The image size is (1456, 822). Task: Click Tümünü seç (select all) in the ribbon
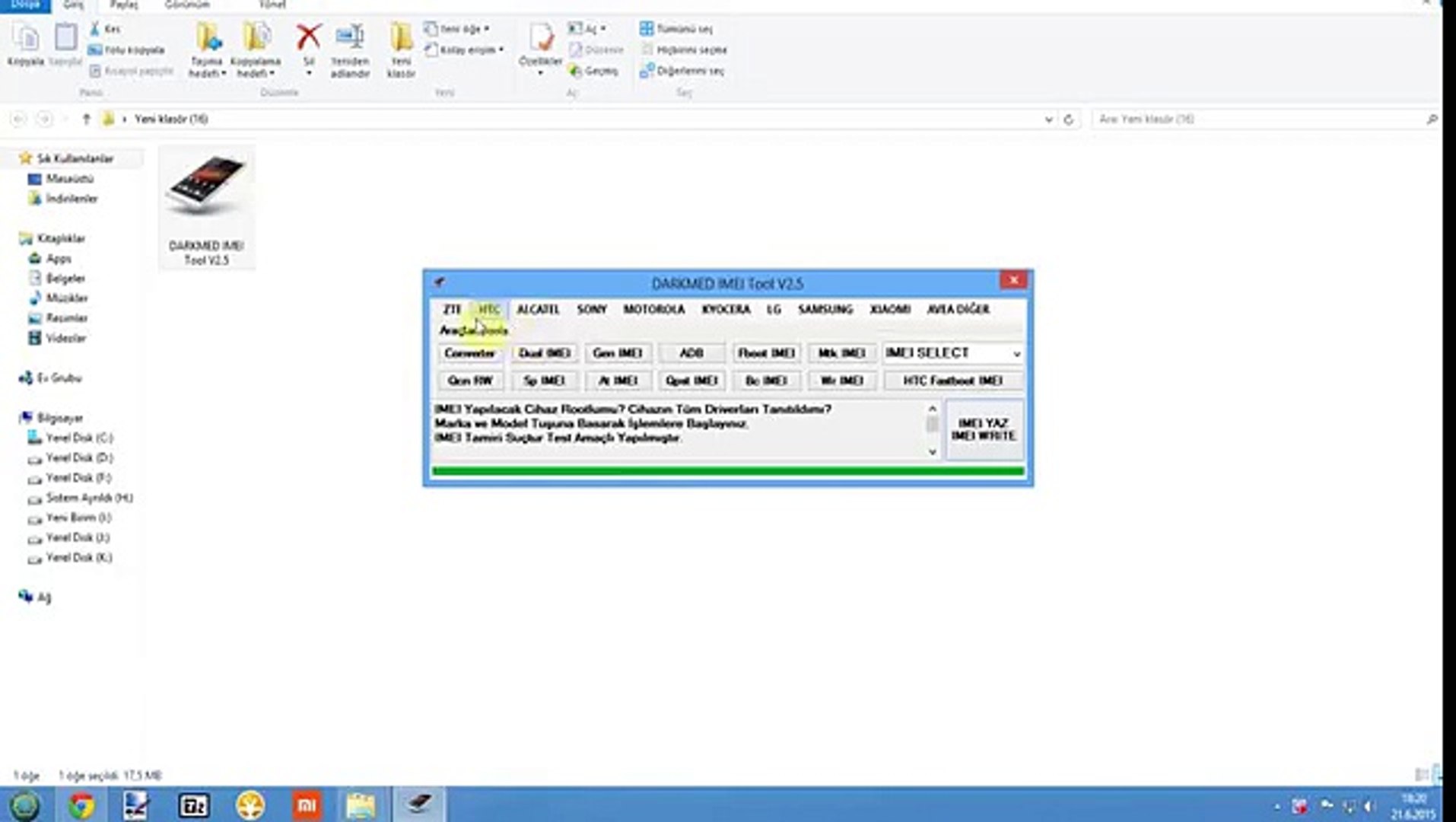click(x=676, y=29)
